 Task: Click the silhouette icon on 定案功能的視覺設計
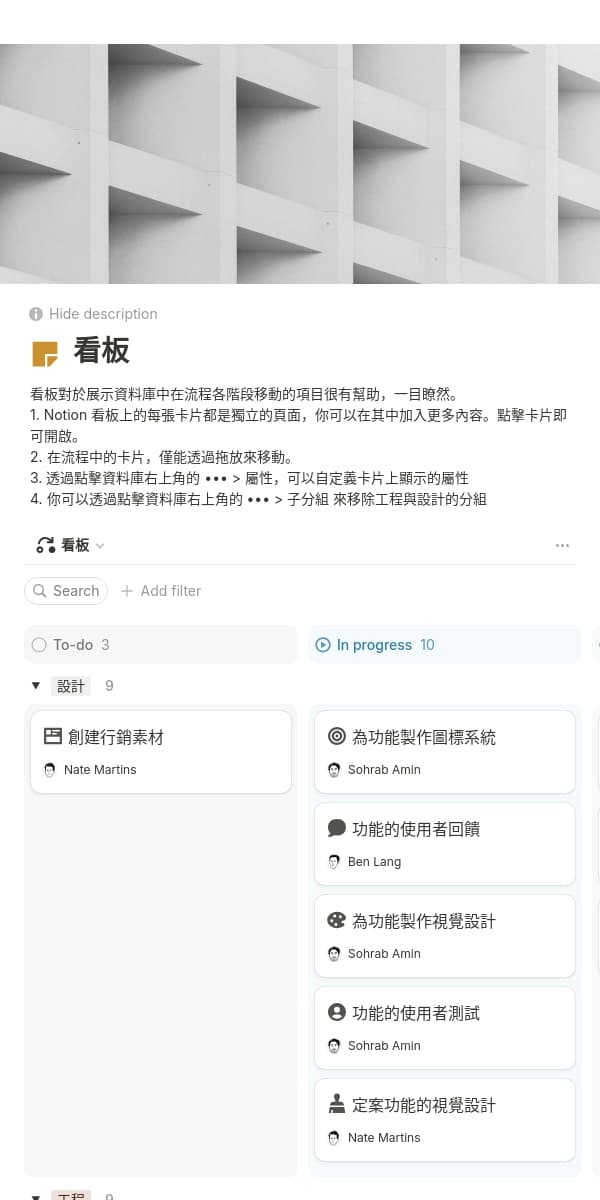point(335,1104)
